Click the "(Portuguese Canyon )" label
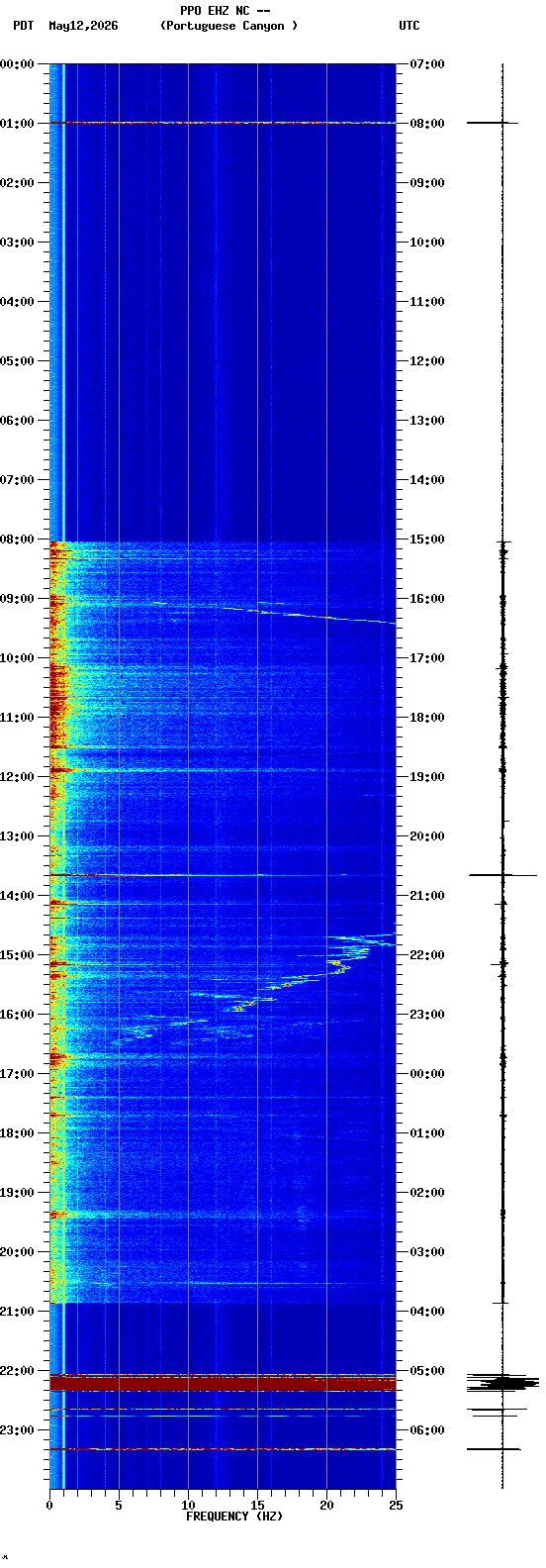The width and height of the screenshot is (546, 1568). 228,26
